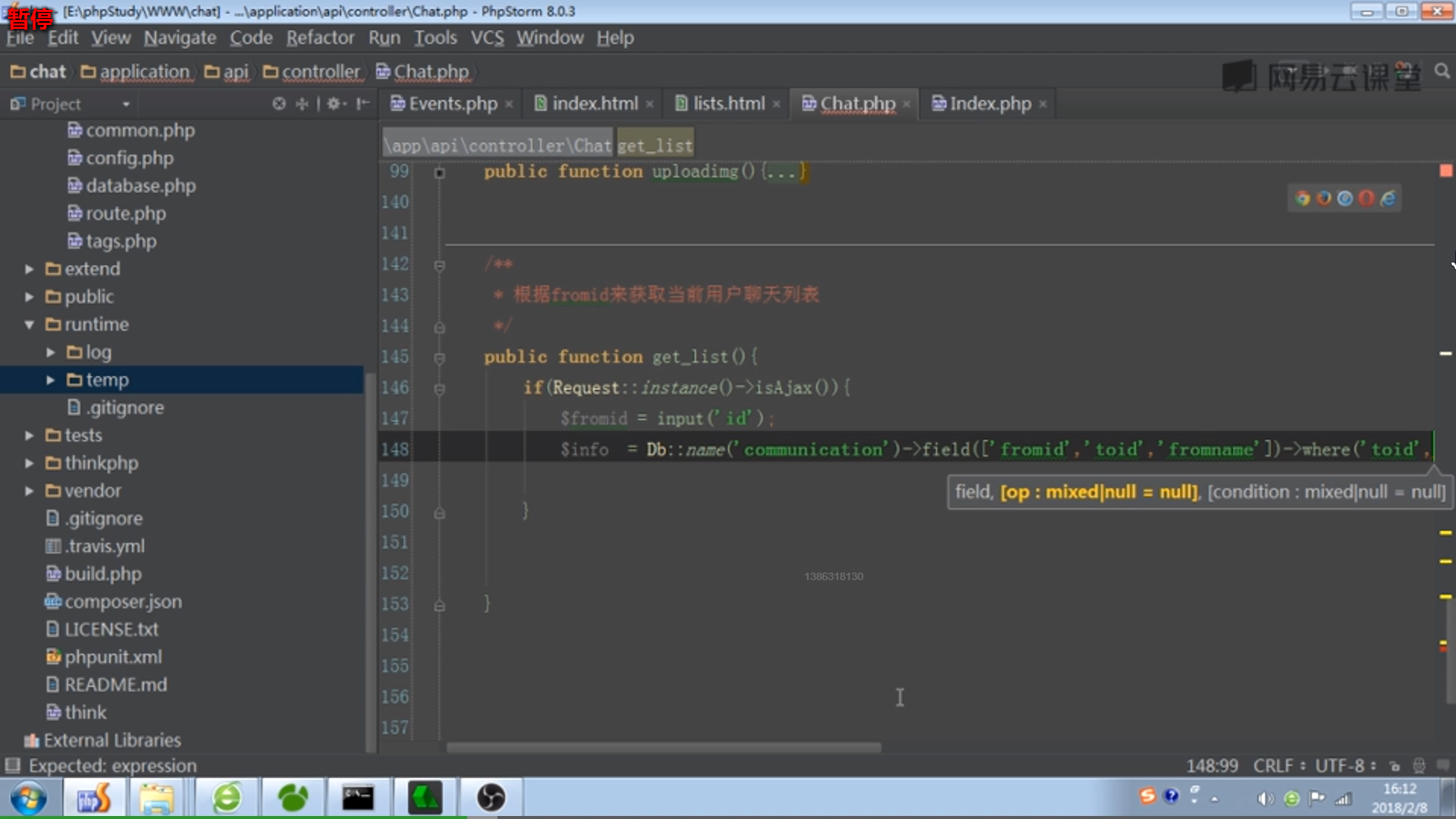This screenshot has height=819, width=1456.
Task: Toggle read-only lock icon in status bar
Action: click(x=1394, y=766)
